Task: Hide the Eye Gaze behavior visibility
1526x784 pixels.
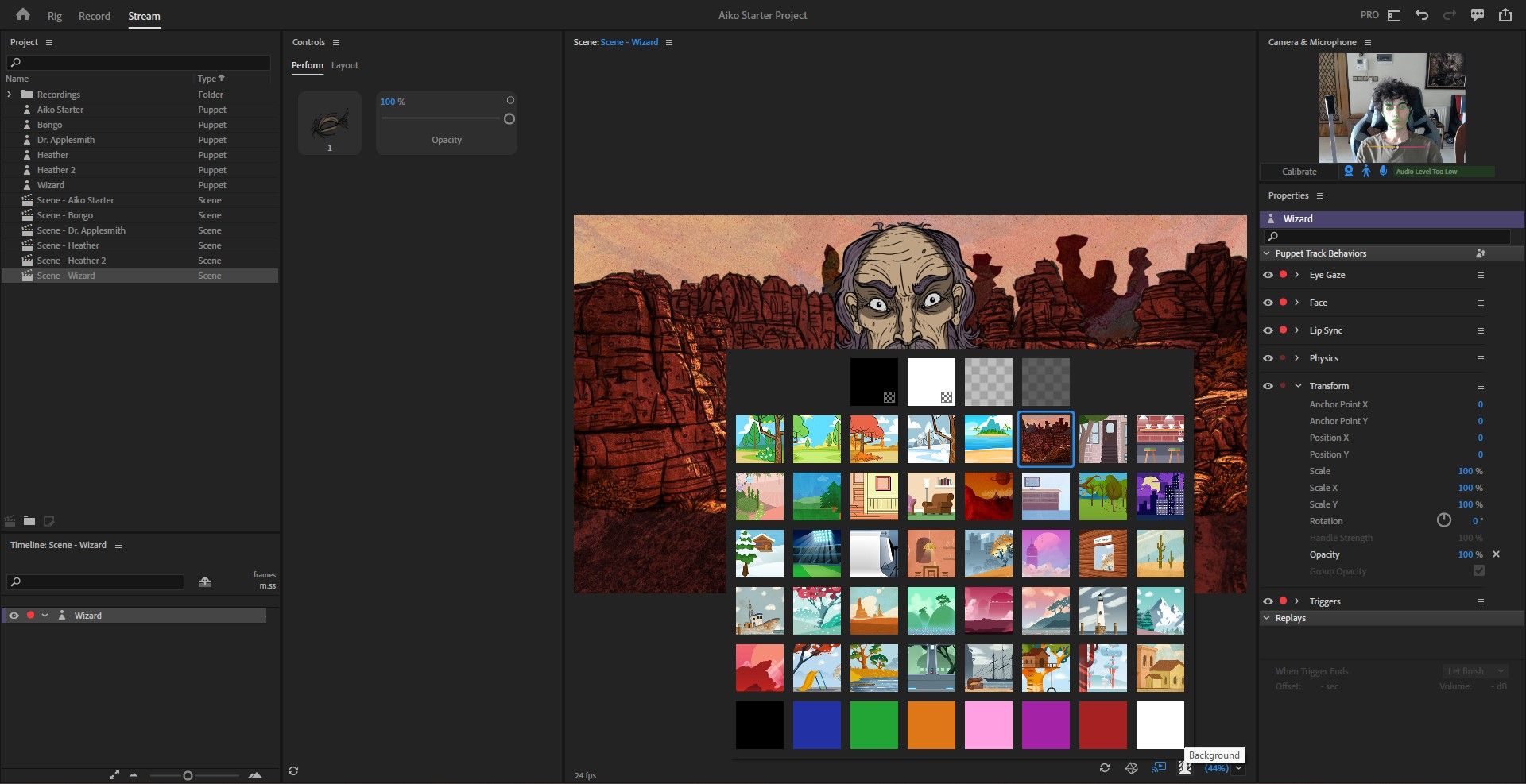Action: click(1268, 275)
